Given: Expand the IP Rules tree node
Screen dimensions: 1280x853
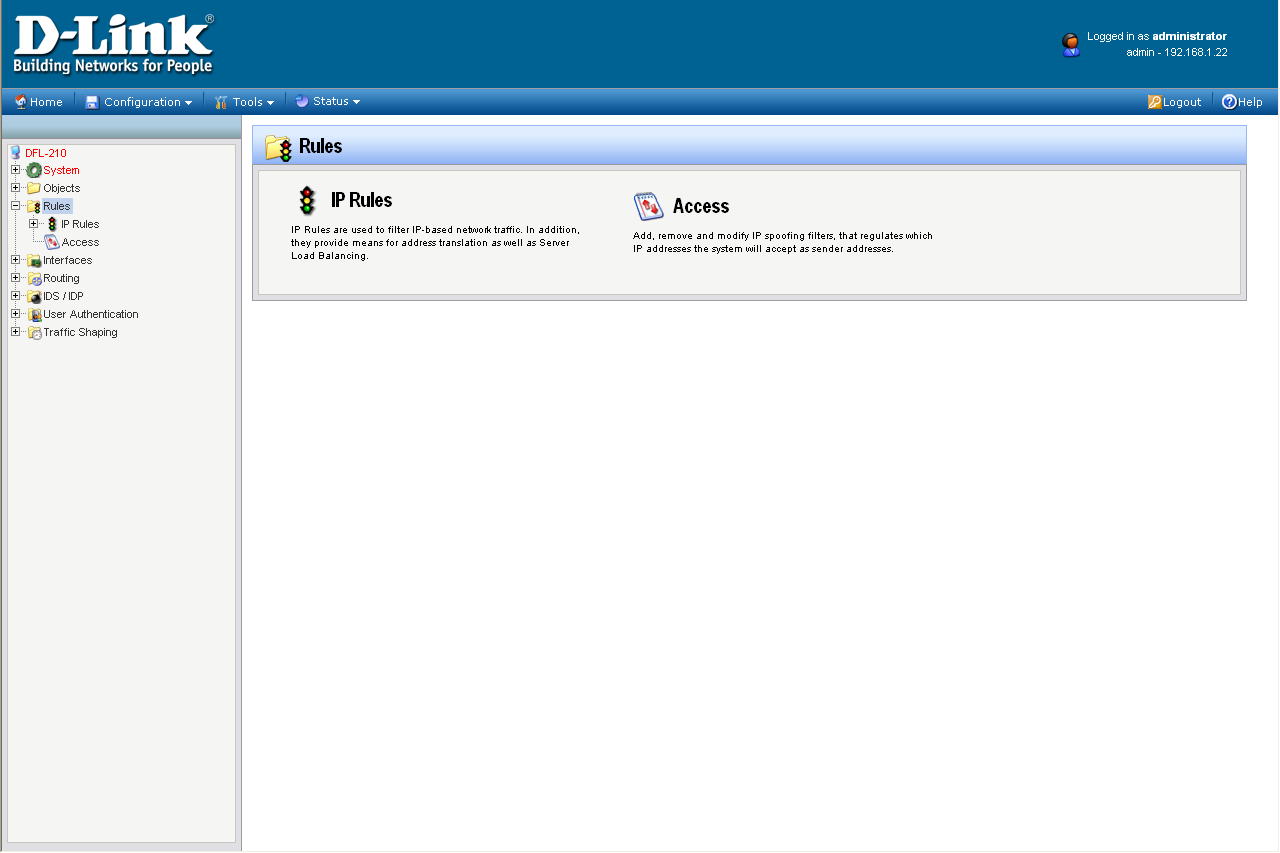Looking at the screenshot, I should 33,224.
